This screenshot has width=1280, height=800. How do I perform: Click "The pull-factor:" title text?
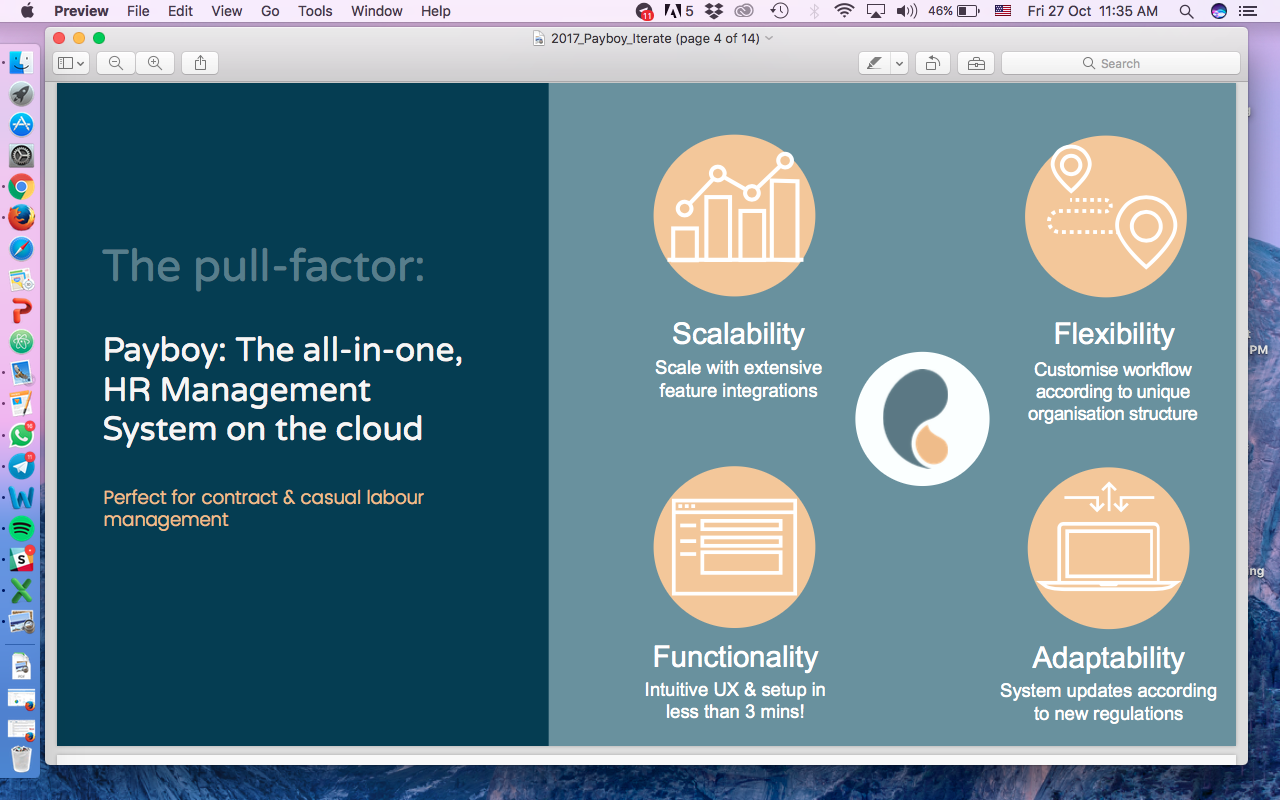(263, 267)
